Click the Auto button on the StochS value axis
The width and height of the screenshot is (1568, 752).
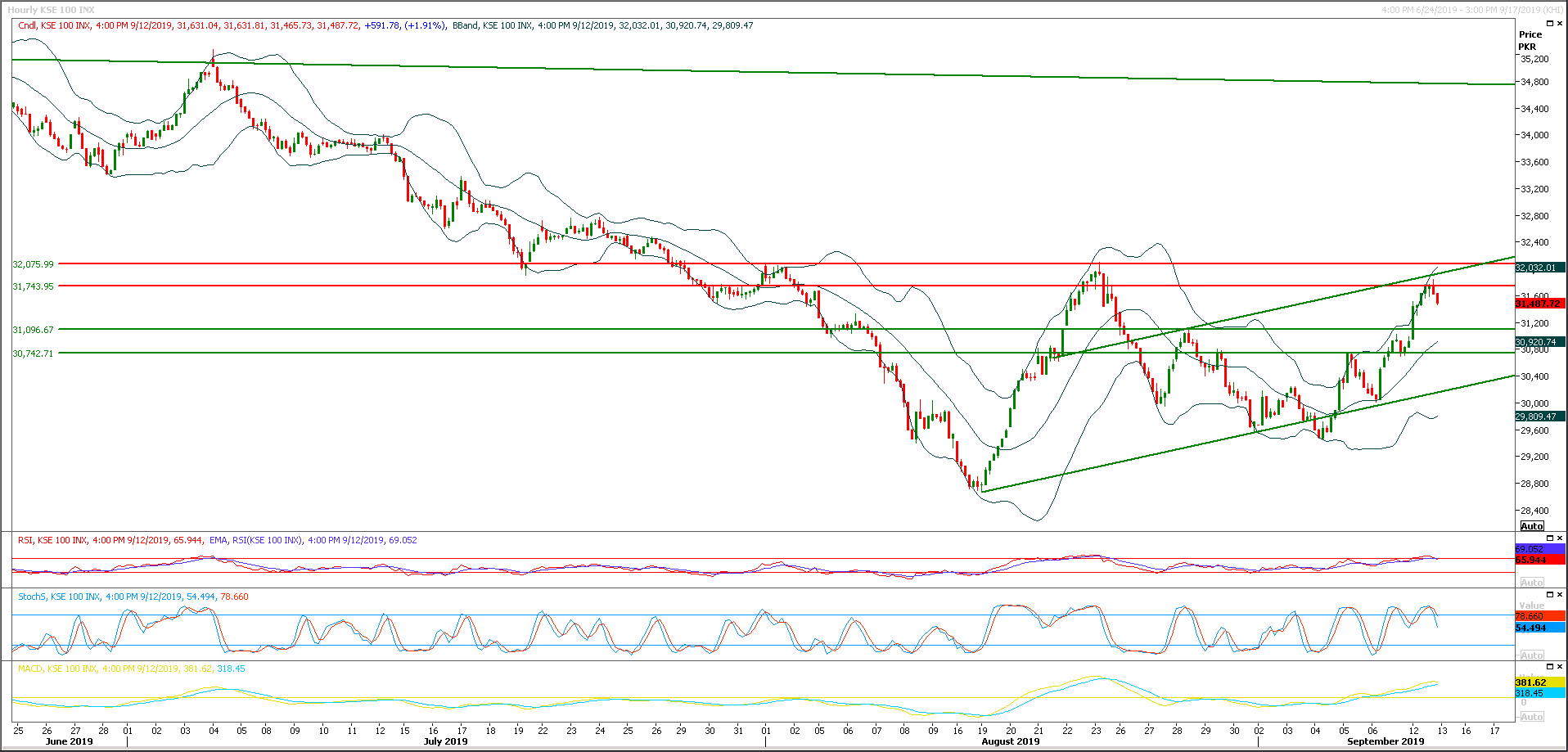pyautogui.click(x=1532, y=654)
